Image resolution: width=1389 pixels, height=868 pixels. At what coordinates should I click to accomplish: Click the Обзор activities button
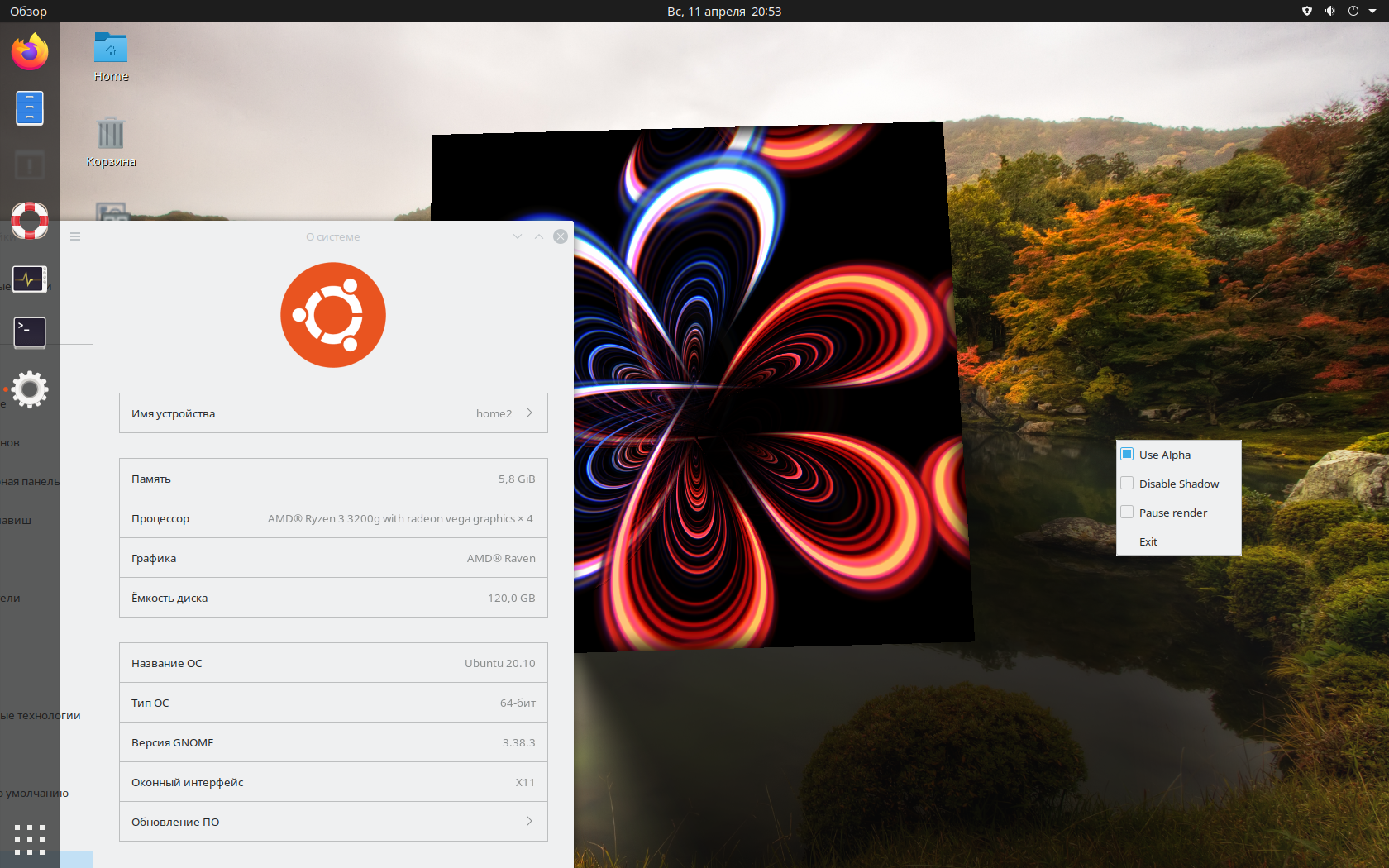tap(28, 11)
